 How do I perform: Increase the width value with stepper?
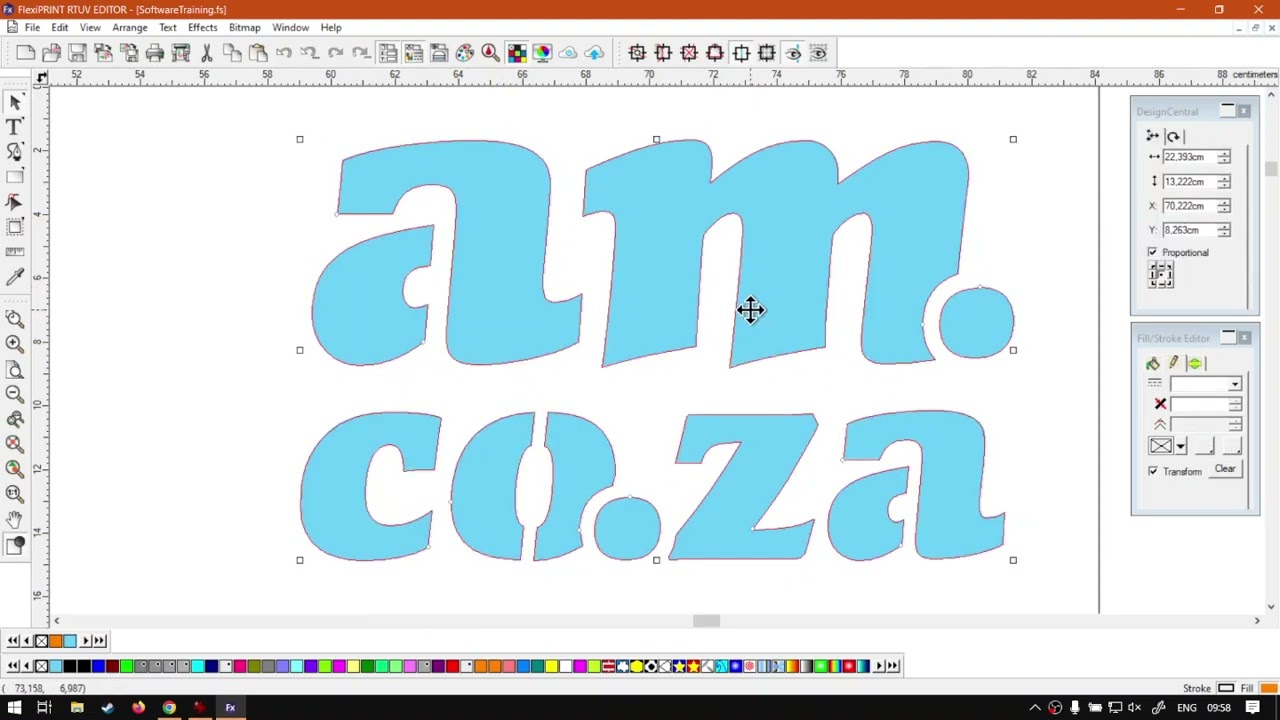[x=1224, y=154]
